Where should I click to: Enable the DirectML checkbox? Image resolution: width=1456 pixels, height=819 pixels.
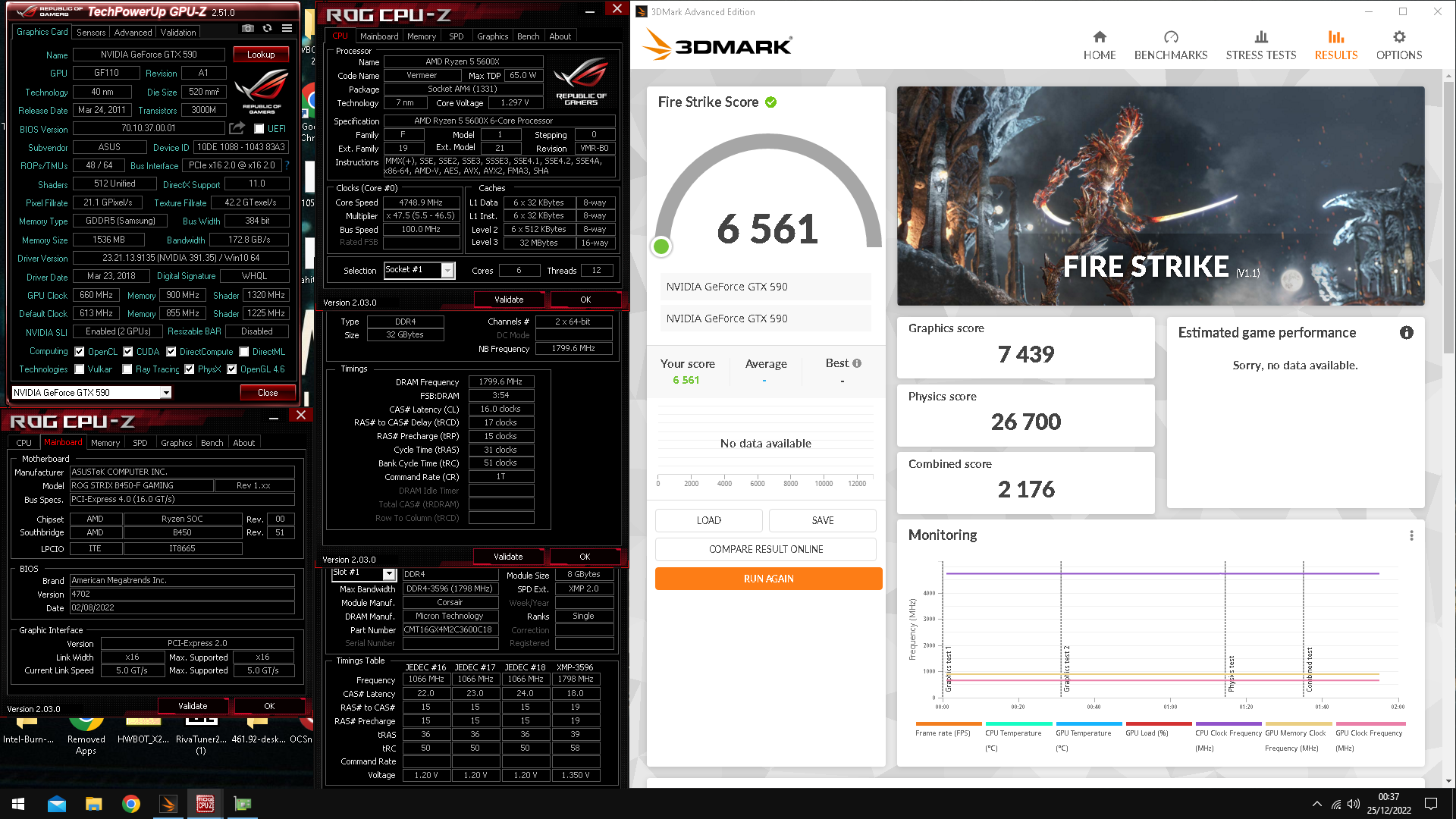point(244,352)
